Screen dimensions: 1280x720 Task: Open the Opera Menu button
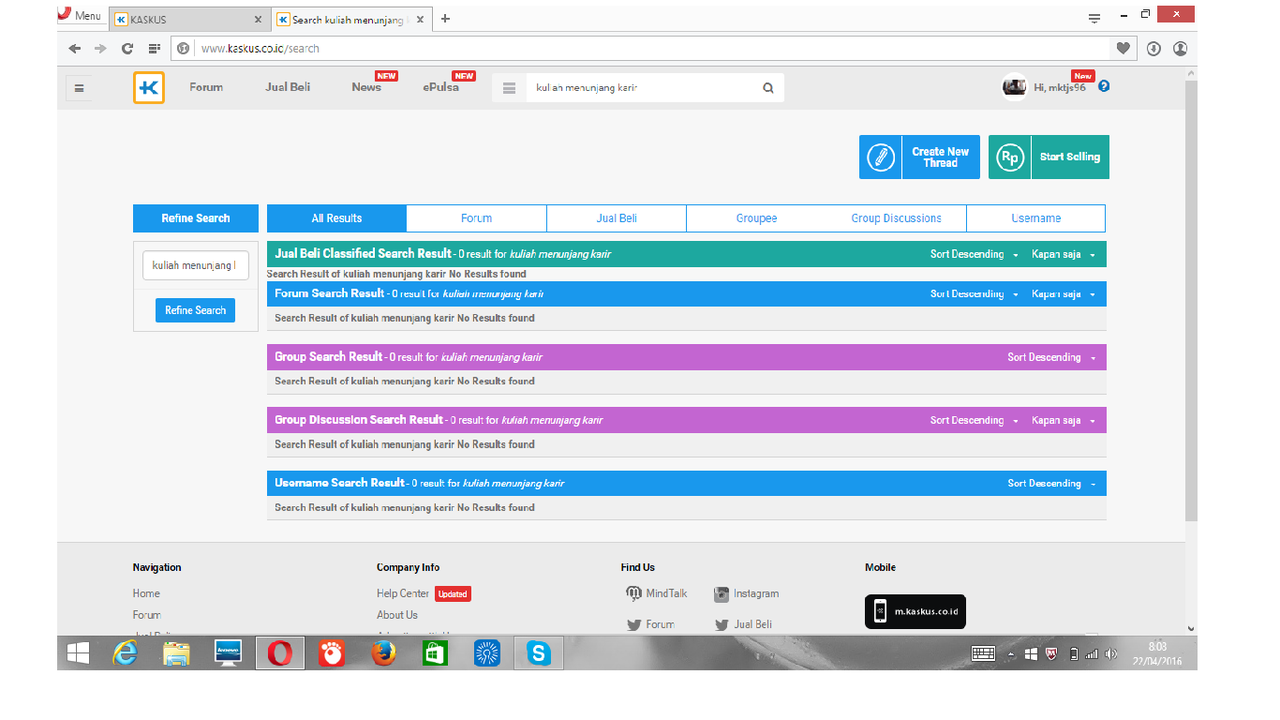click(80, 15)
